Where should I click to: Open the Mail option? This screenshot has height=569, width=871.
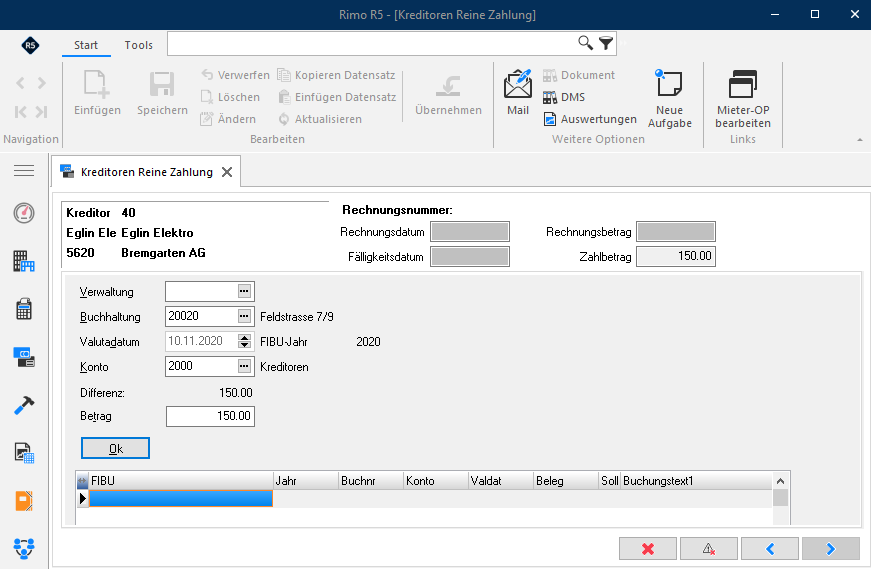[518, 92]
